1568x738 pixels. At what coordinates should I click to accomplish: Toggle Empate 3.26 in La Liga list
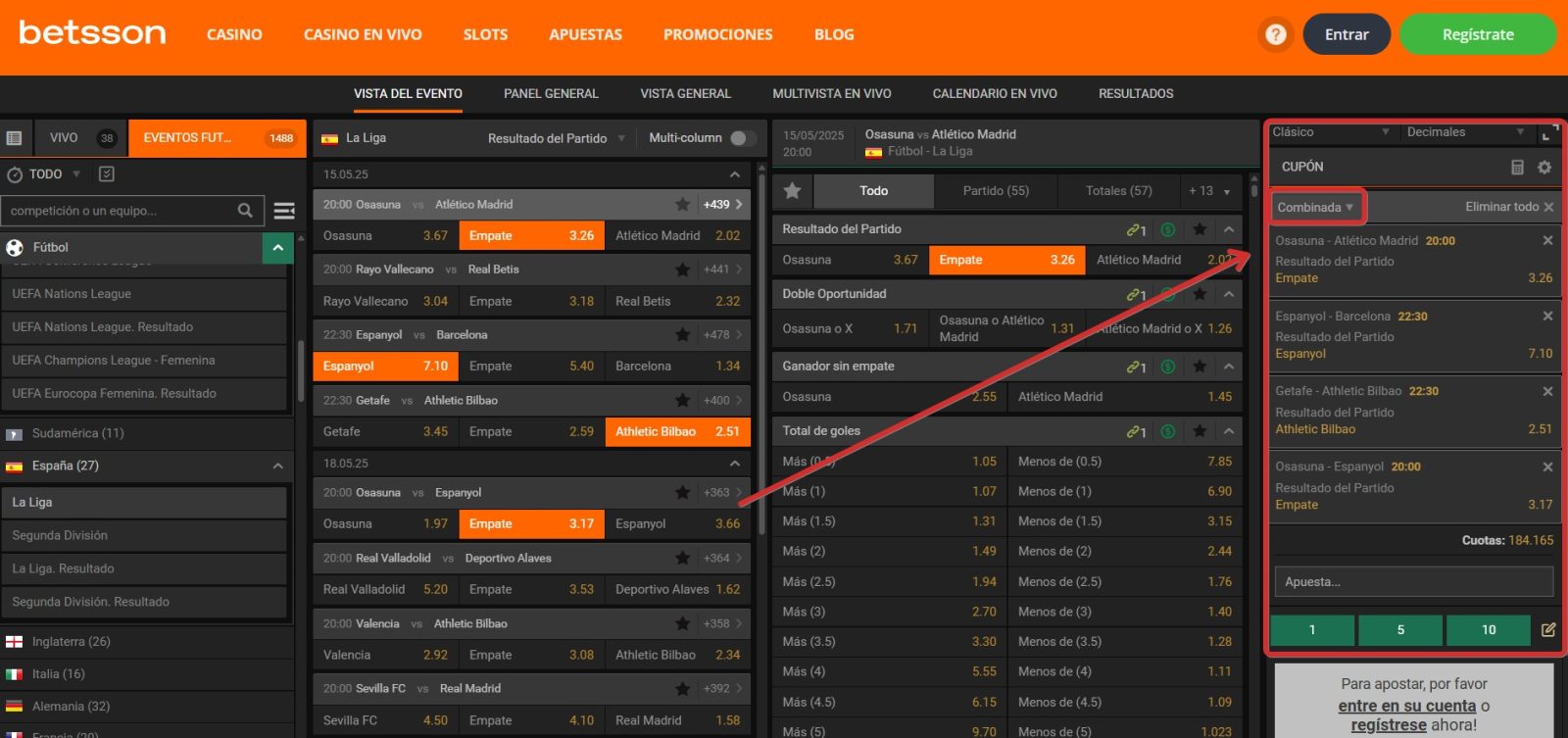pyautogui.click(x=532, y=235)
